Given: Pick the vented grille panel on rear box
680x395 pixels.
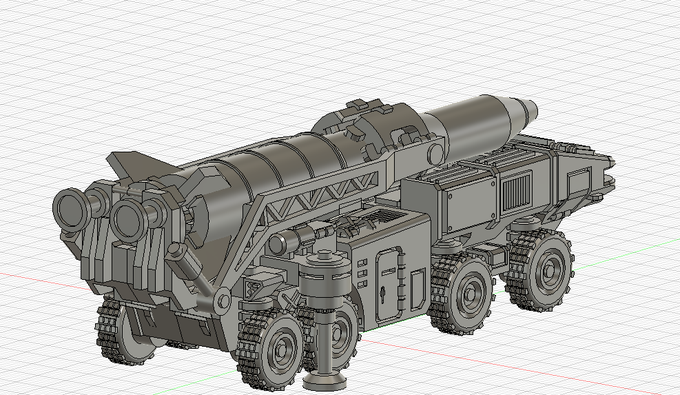Looking at the screenshot, I should pos(516,193).
